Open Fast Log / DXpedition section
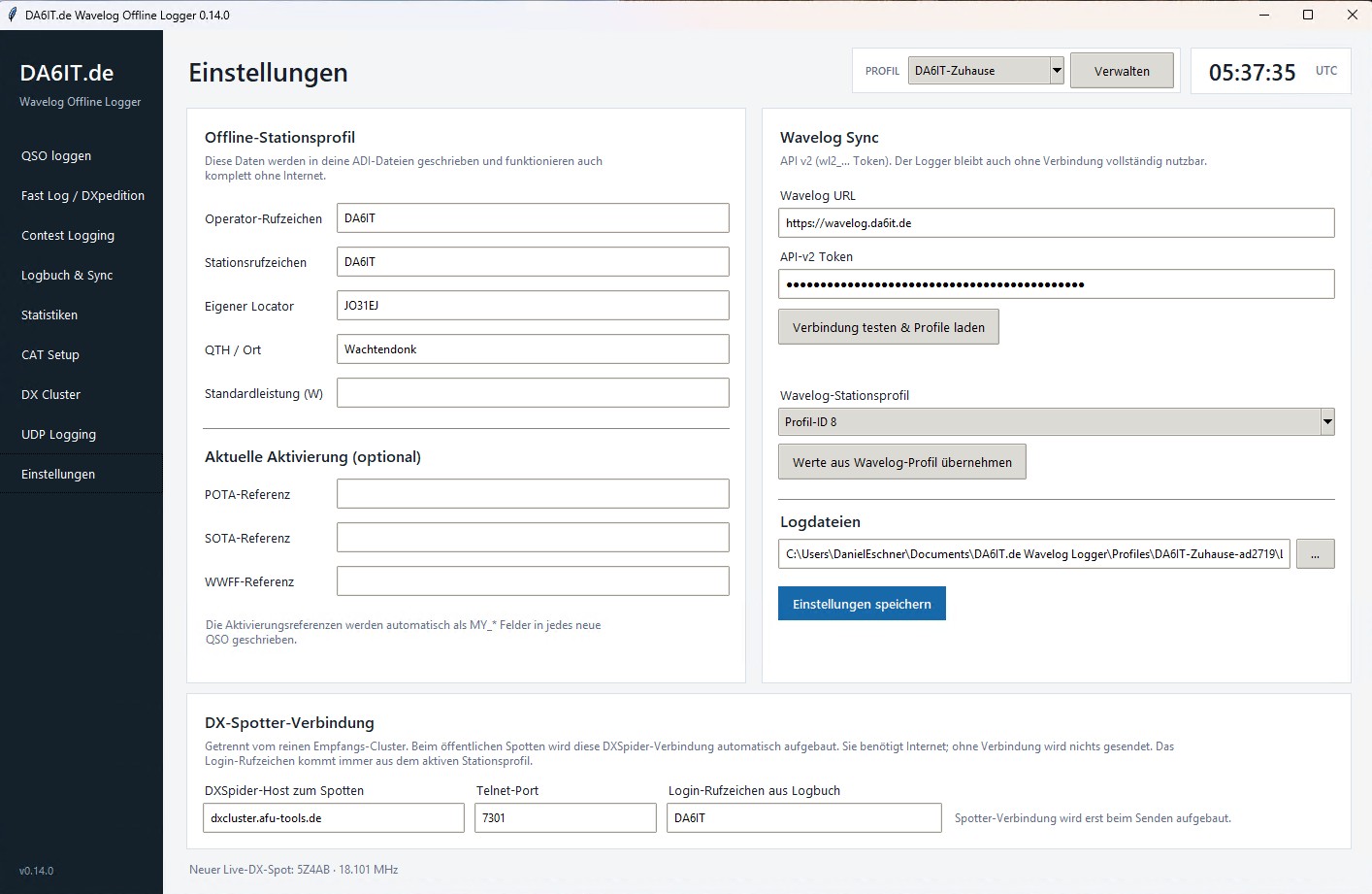 tap(82, 195)
